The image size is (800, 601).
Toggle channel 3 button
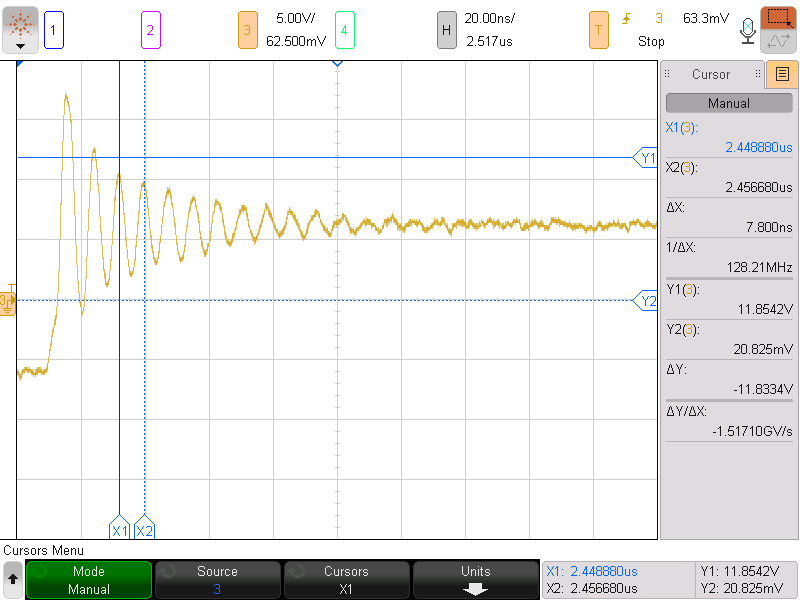(247, 30)
